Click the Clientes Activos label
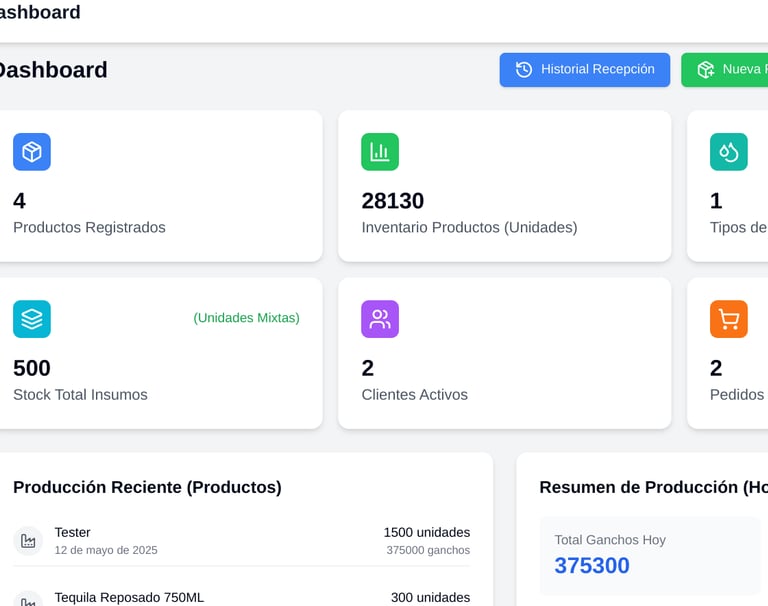 414,394
